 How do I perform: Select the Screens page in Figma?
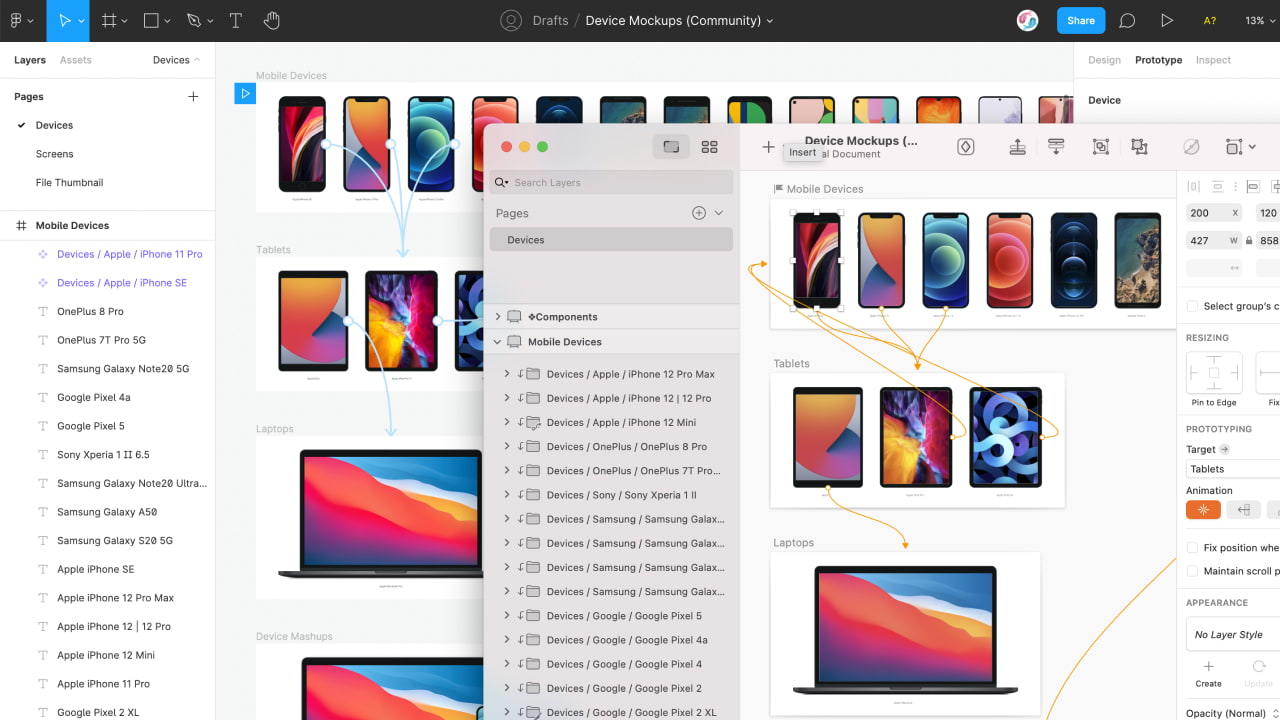tap(55, 154)
